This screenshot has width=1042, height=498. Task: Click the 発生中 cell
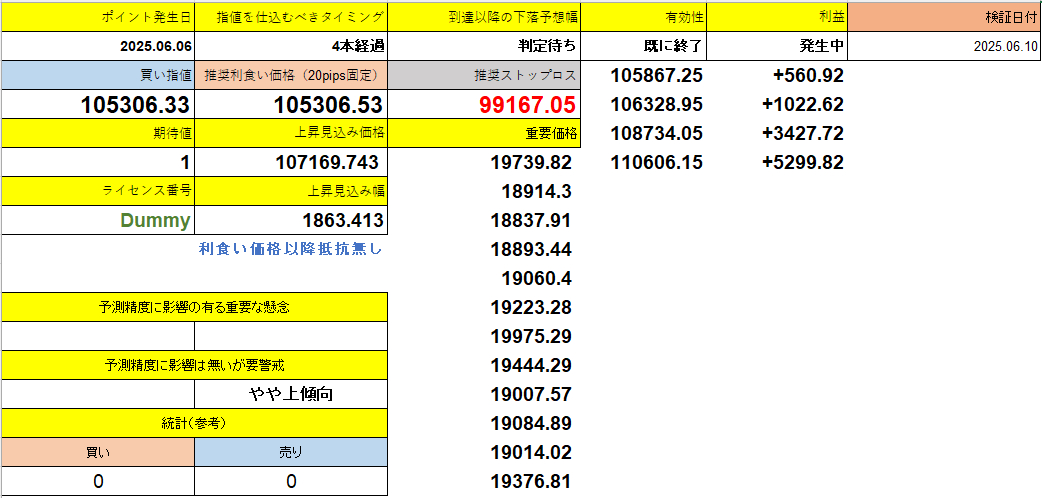[x=778, y=47]
